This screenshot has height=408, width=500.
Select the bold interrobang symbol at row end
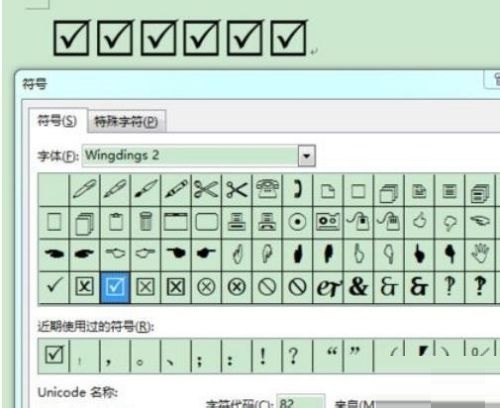pos(480,287)
